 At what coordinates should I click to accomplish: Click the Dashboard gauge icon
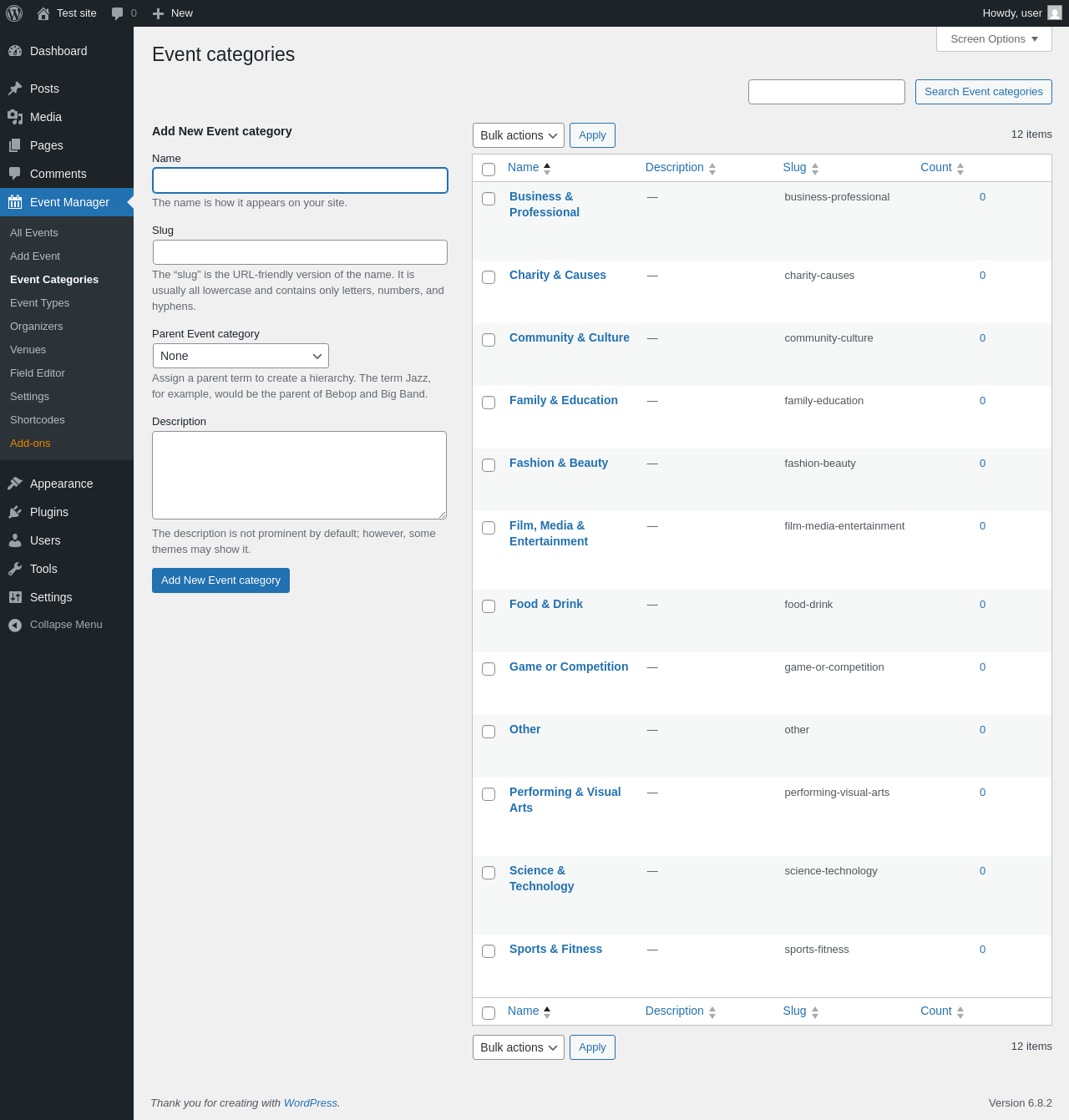tap(15, 51)
